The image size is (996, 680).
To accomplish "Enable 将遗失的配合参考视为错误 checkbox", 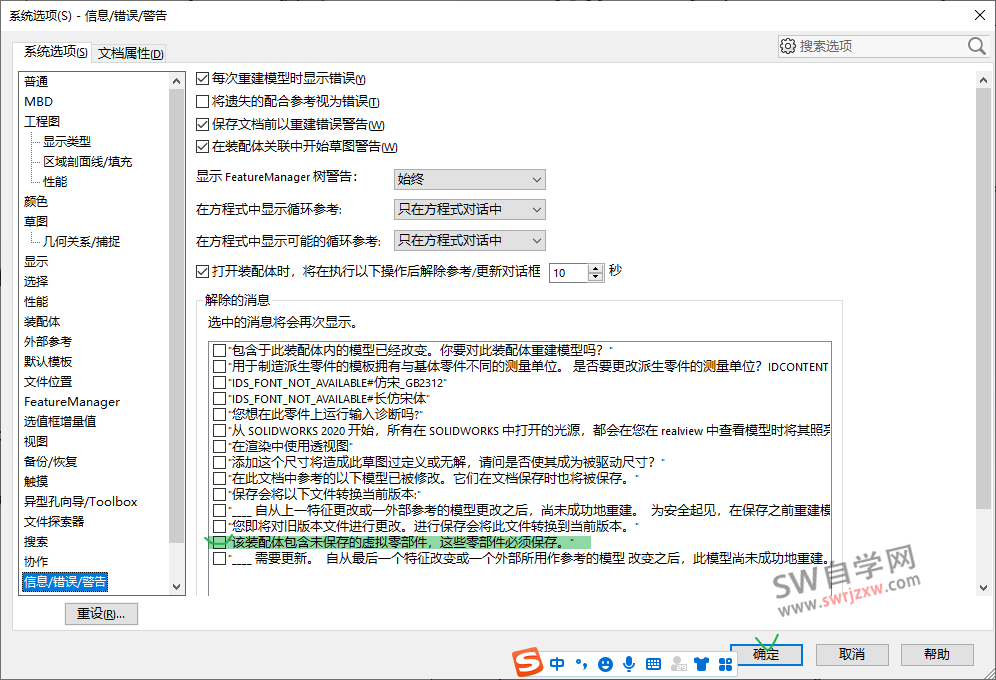I will (202, 101).
